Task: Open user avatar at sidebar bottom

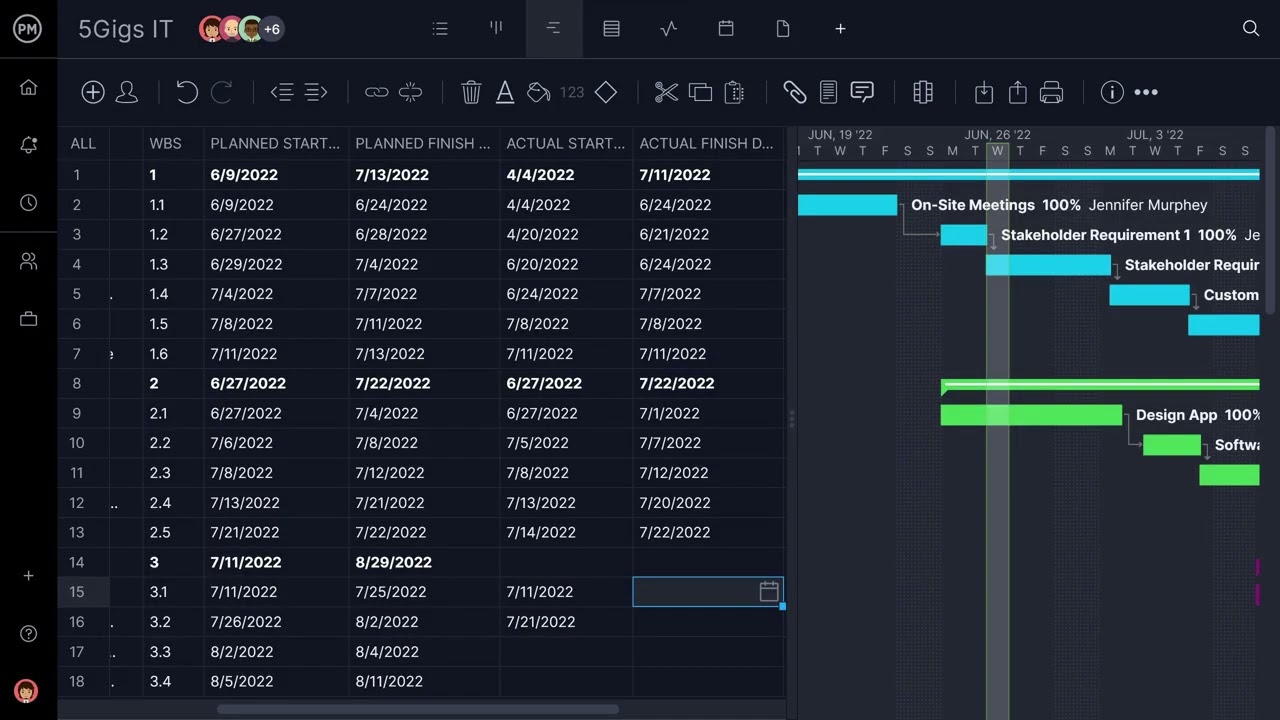Action: [26, 691]
